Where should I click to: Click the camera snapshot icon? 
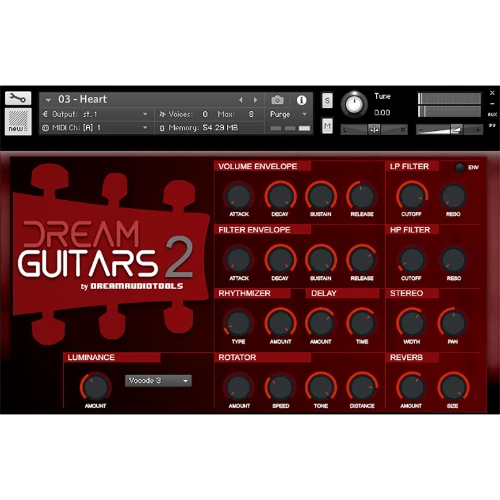click(x=277, y=100)
